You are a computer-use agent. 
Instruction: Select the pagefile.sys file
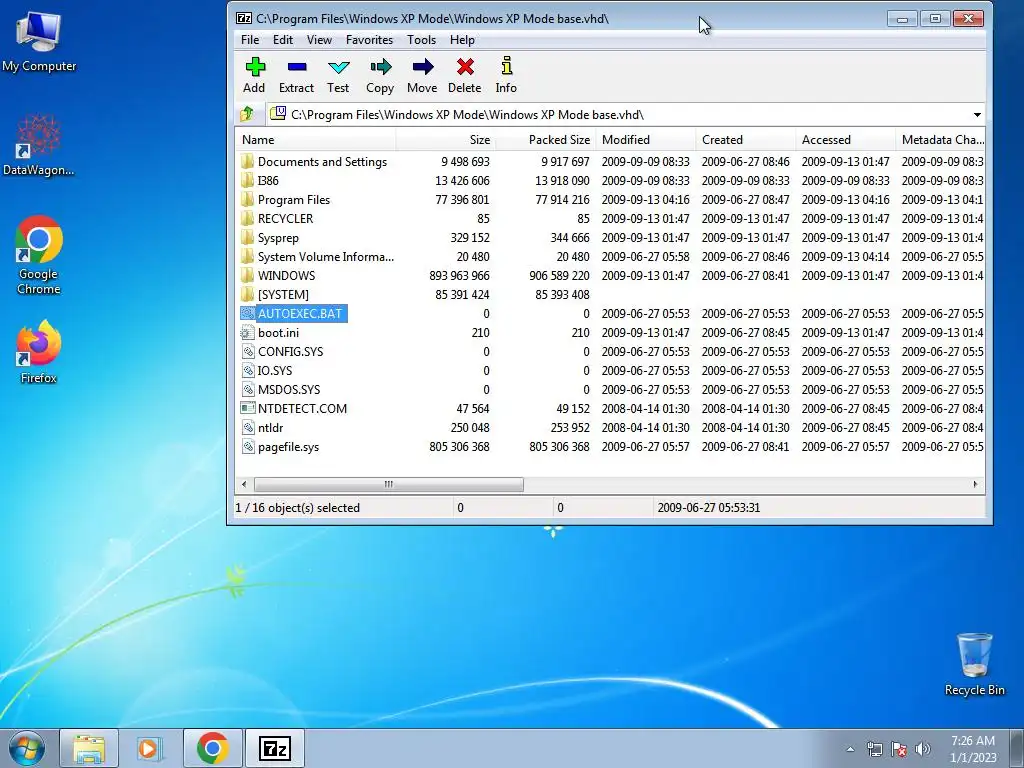pyautogui.click(x=280, y=447)
